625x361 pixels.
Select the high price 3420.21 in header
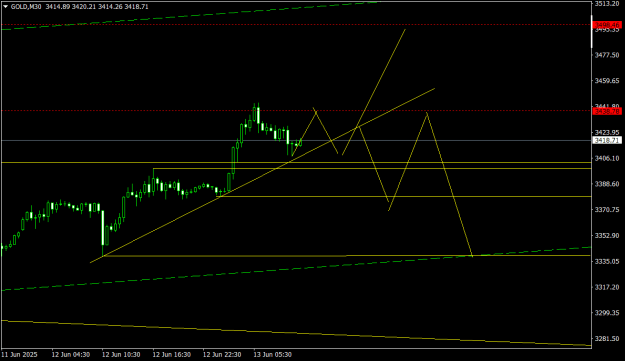[x=84, y=7]
